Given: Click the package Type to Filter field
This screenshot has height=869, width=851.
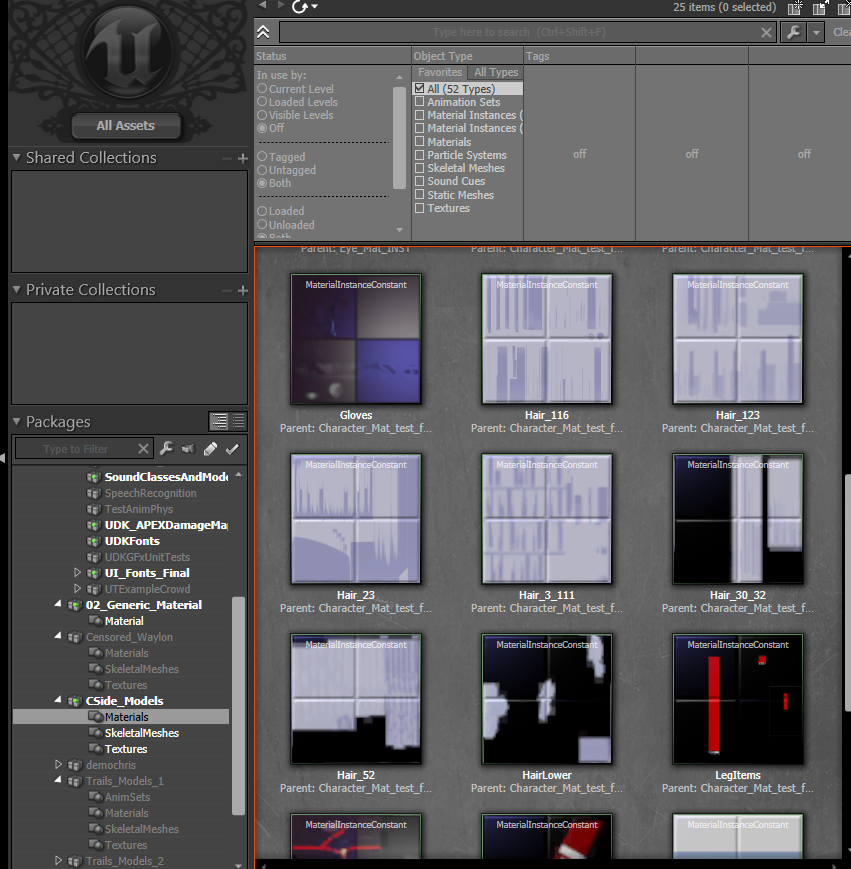Looking at the screenshot, I should pyautogui.click(x=76, y=449).
